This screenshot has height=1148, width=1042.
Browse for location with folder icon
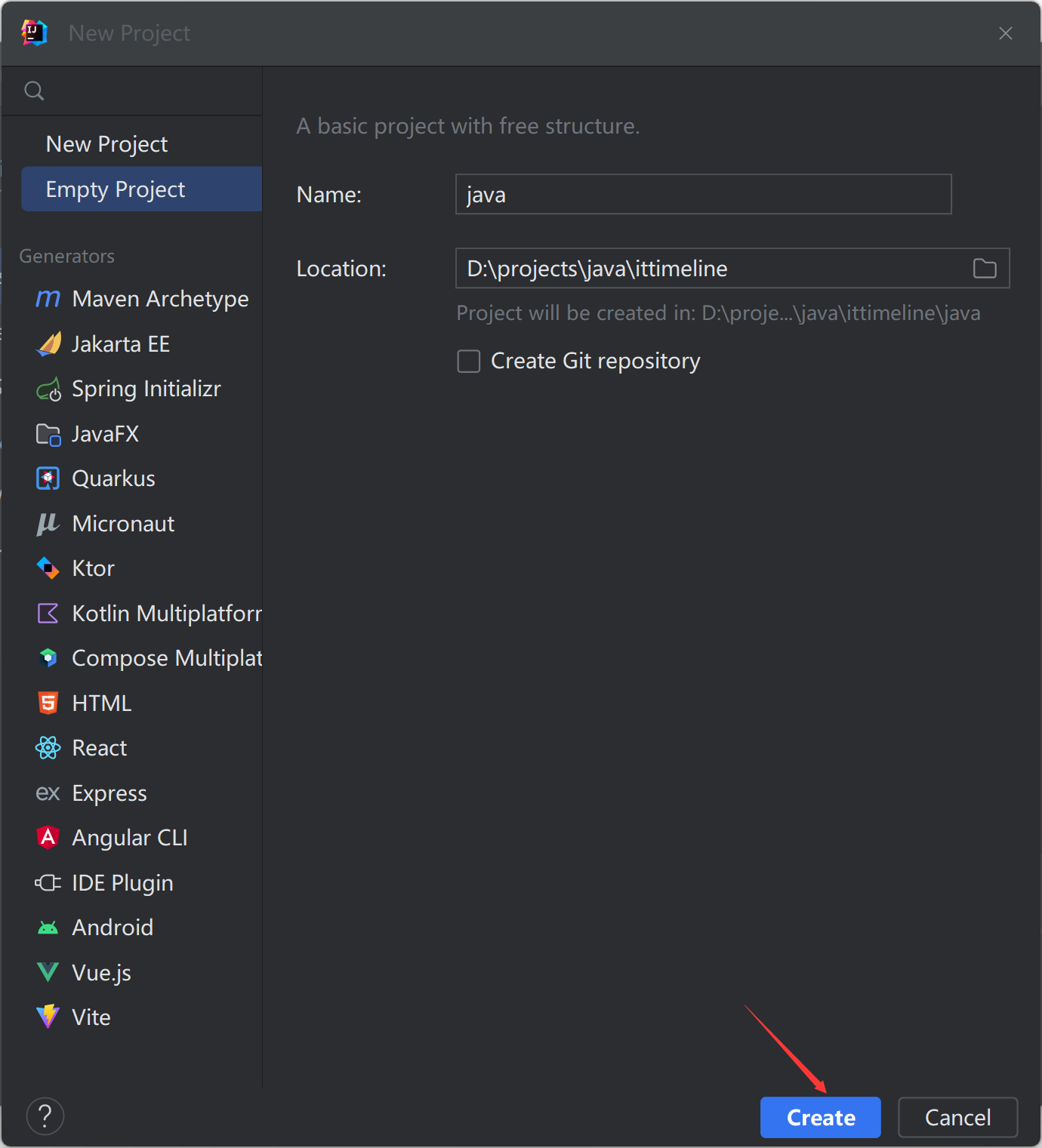[985, 269]
